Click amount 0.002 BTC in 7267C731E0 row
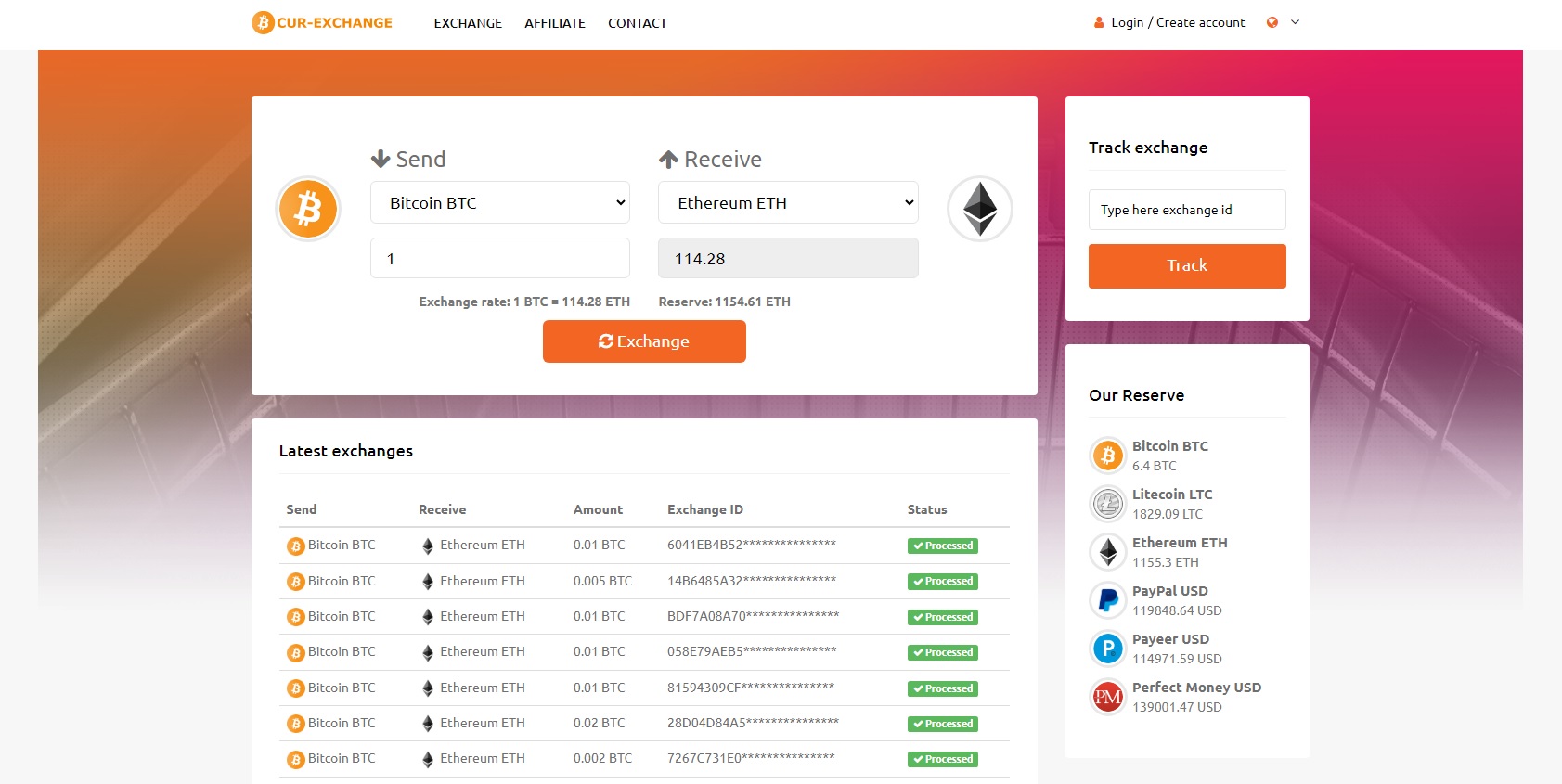This screenshot has width=1562, height=784. [602, 758]
